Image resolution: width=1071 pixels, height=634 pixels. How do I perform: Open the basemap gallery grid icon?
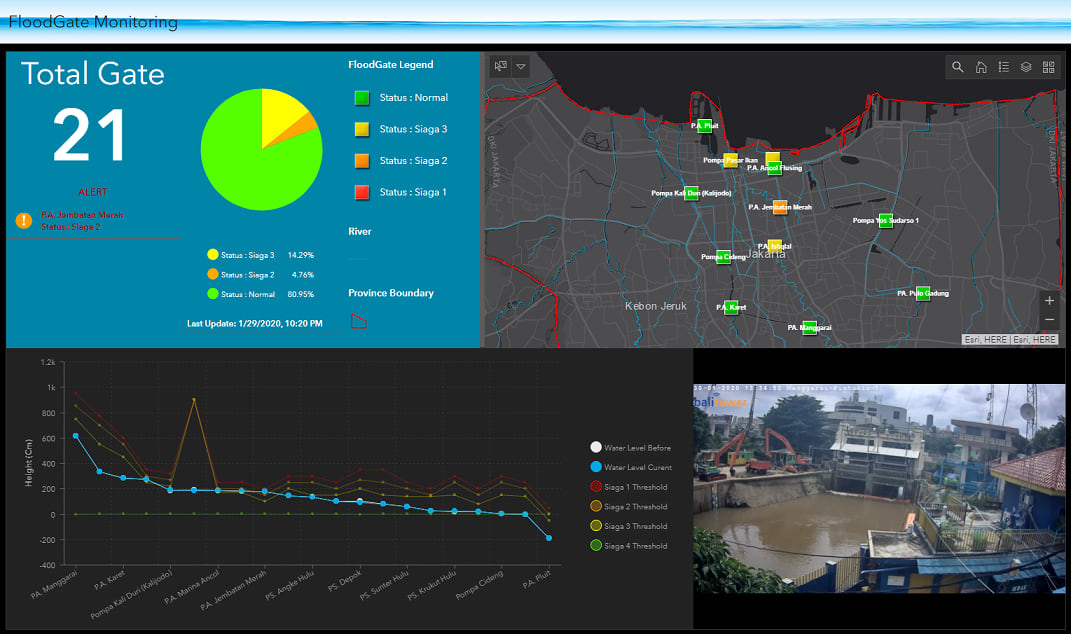(1048, 67)
